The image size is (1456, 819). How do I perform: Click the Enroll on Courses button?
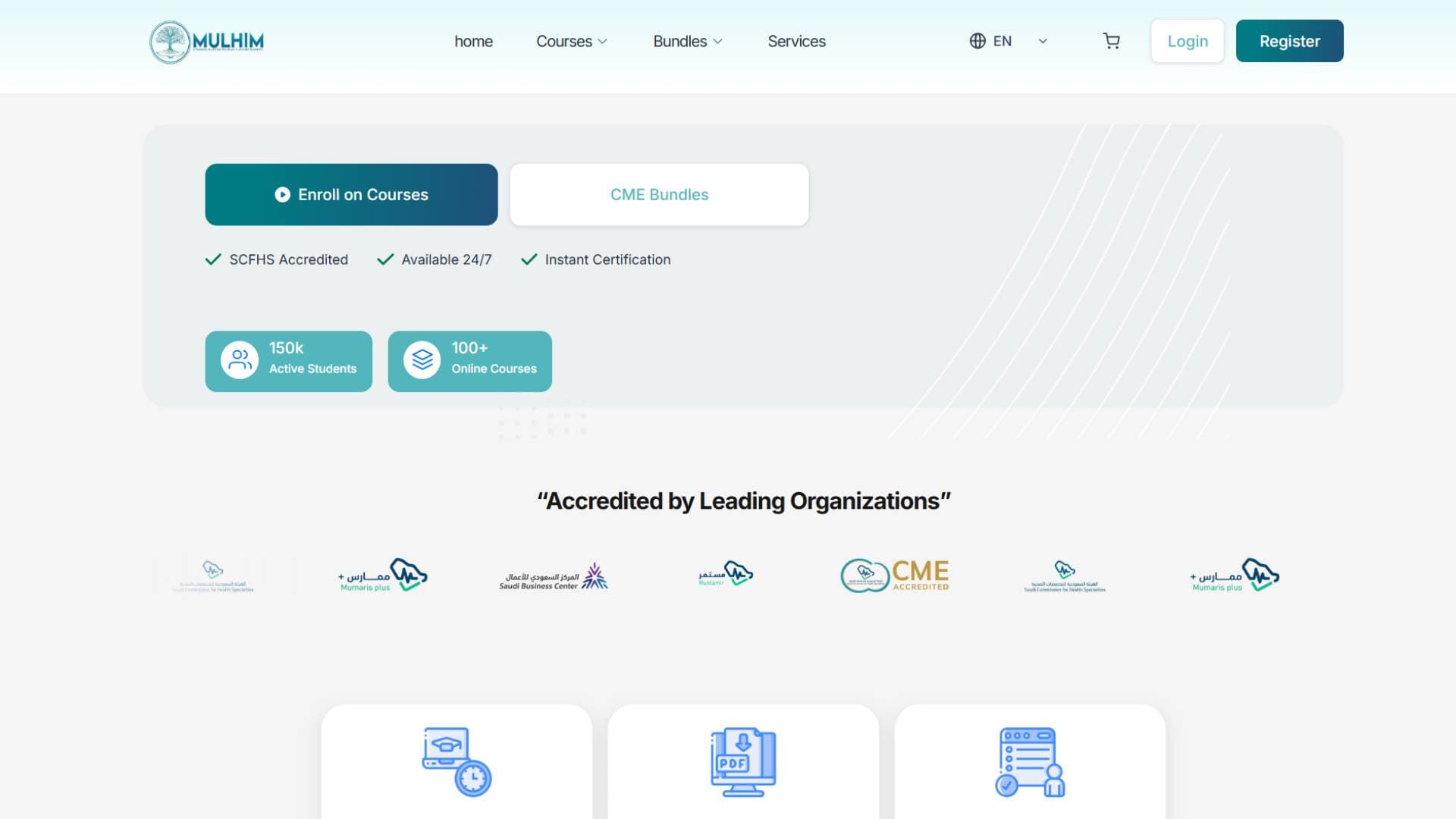[x=351, y=194]
